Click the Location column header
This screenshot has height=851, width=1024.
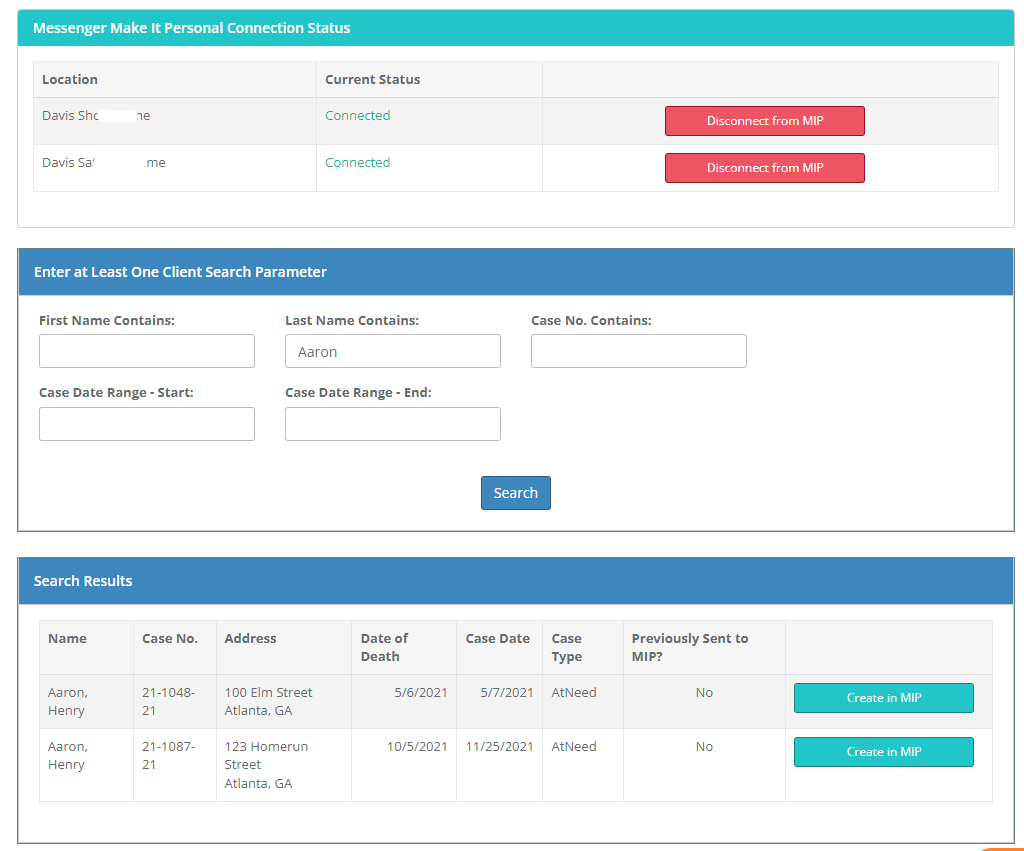click(70, 79)
